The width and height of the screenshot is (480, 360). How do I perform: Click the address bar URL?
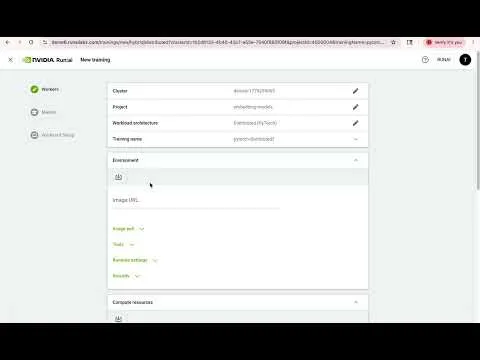coord(218,42)
